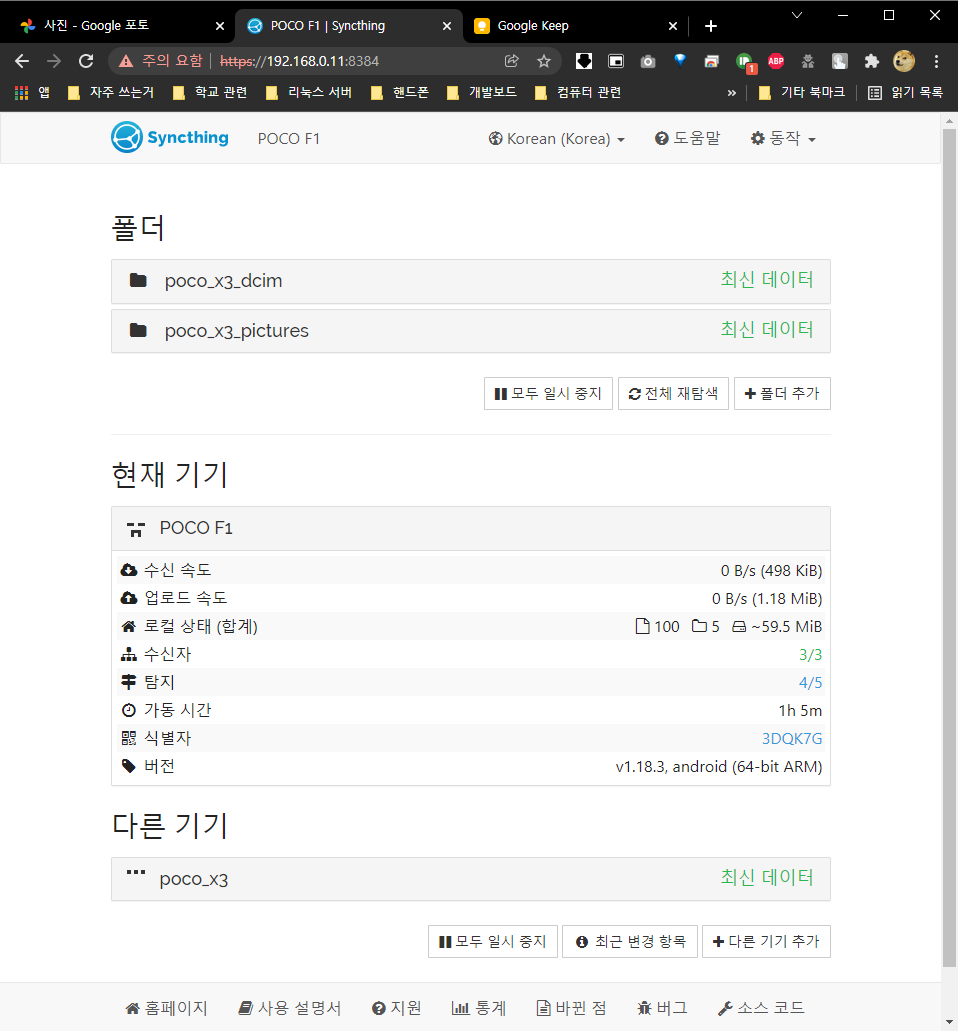Open the 자주 쓰는거 bookmark folder
The image size is (958, 1031).
(x=111, y=93)
